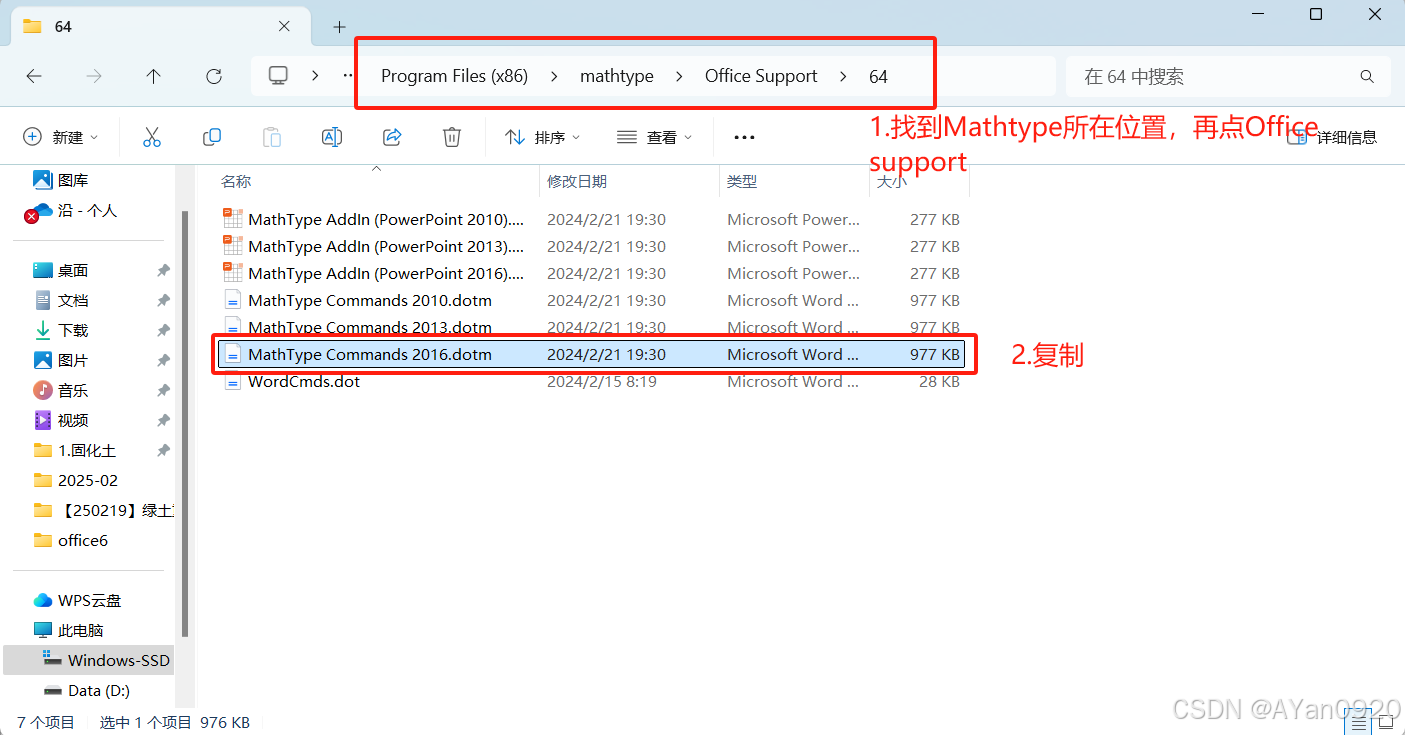Screen dimensions: 1405x735
Task: Click the navigation pane scrollbar
Action: click(184, 423)
